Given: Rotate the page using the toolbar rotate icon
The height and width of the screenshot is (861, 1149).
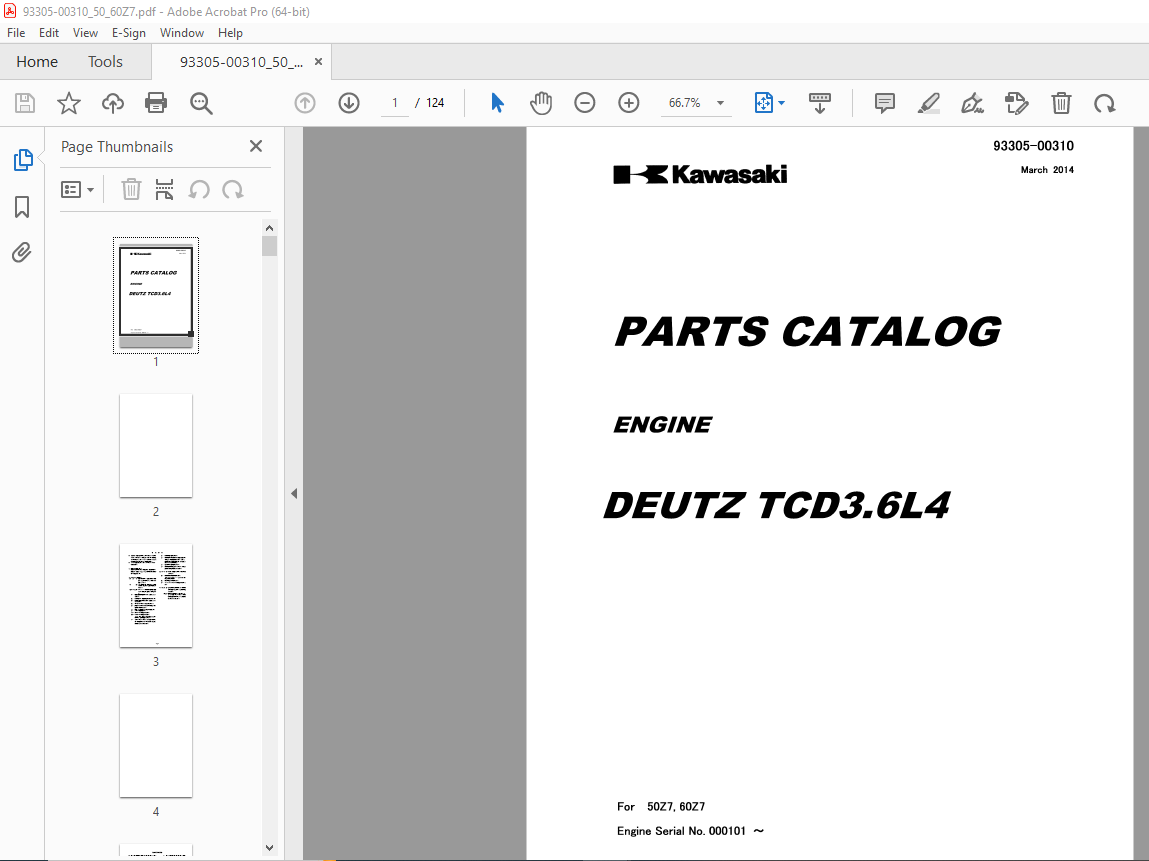Looking at the screenshot, I should pos(1104,103).
